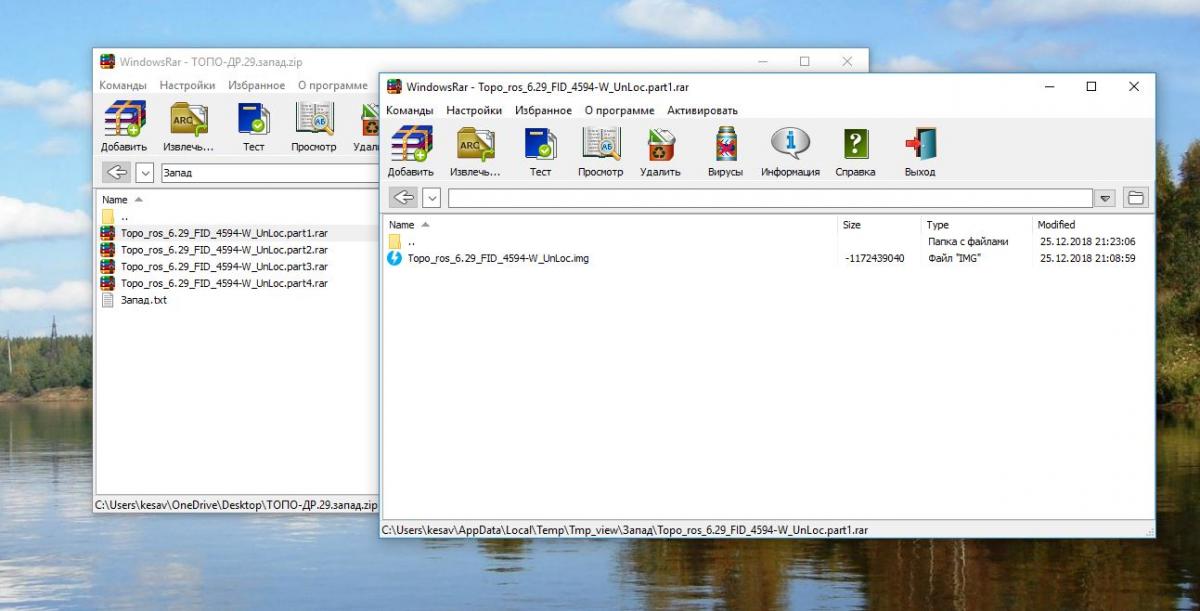This screenshot has width=1200, height=611.
Task: Click the Справка help book icon
Action: click(x=855, y=146)
